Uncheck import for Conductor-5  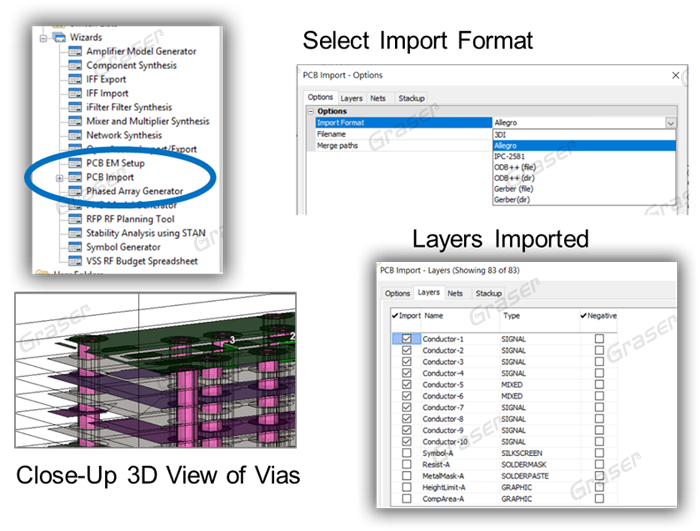pyautogui.click(x=406, y=385)
